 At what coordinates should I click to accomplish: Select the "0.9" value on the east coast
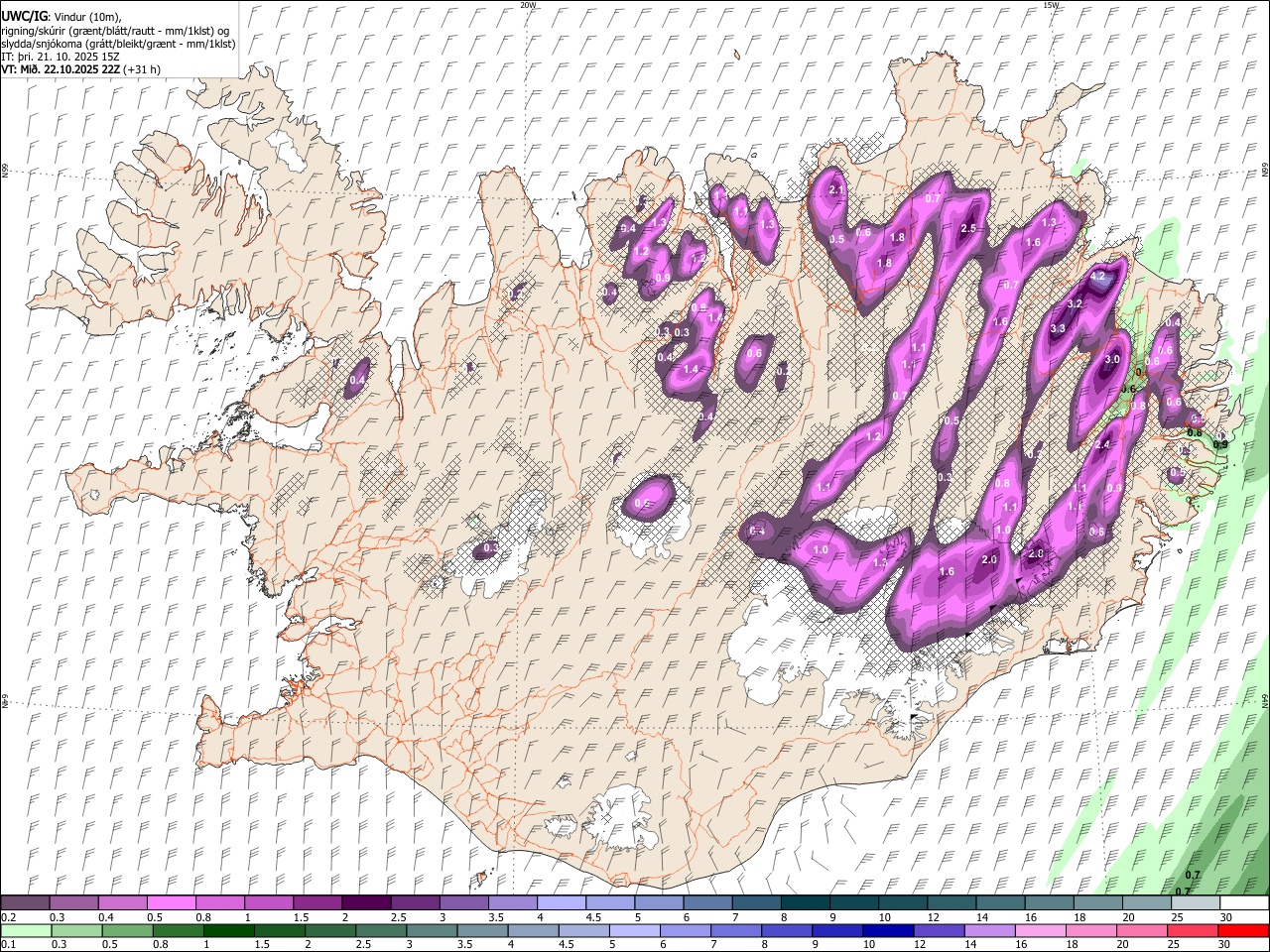point(1220,445)
